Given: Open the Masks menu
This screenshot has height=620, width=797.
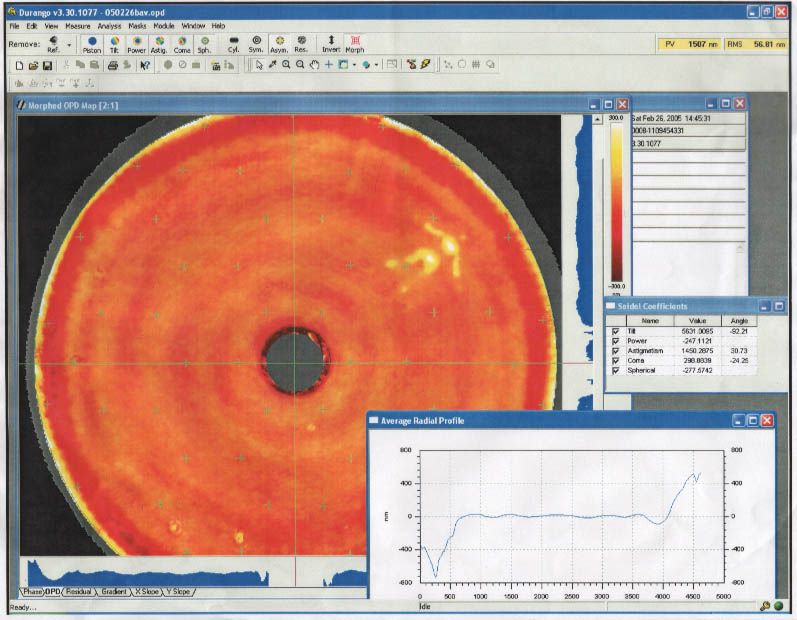Looking at the screenshot, I should pyautogui.click(x=137, y=26).
